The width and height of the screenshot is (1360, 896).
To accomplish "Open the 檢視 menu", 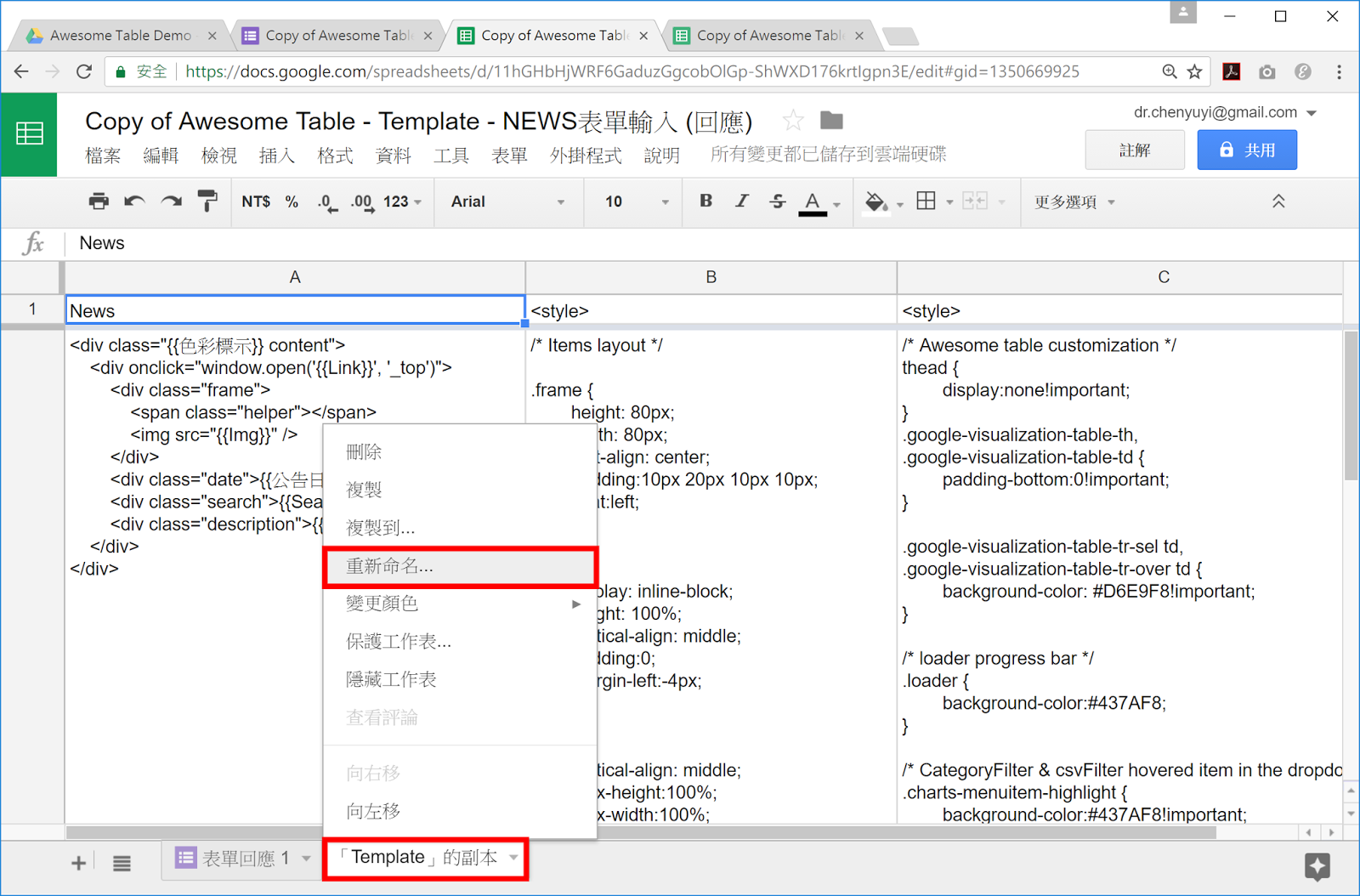I will pyautogui.click(x=218, y=156).
